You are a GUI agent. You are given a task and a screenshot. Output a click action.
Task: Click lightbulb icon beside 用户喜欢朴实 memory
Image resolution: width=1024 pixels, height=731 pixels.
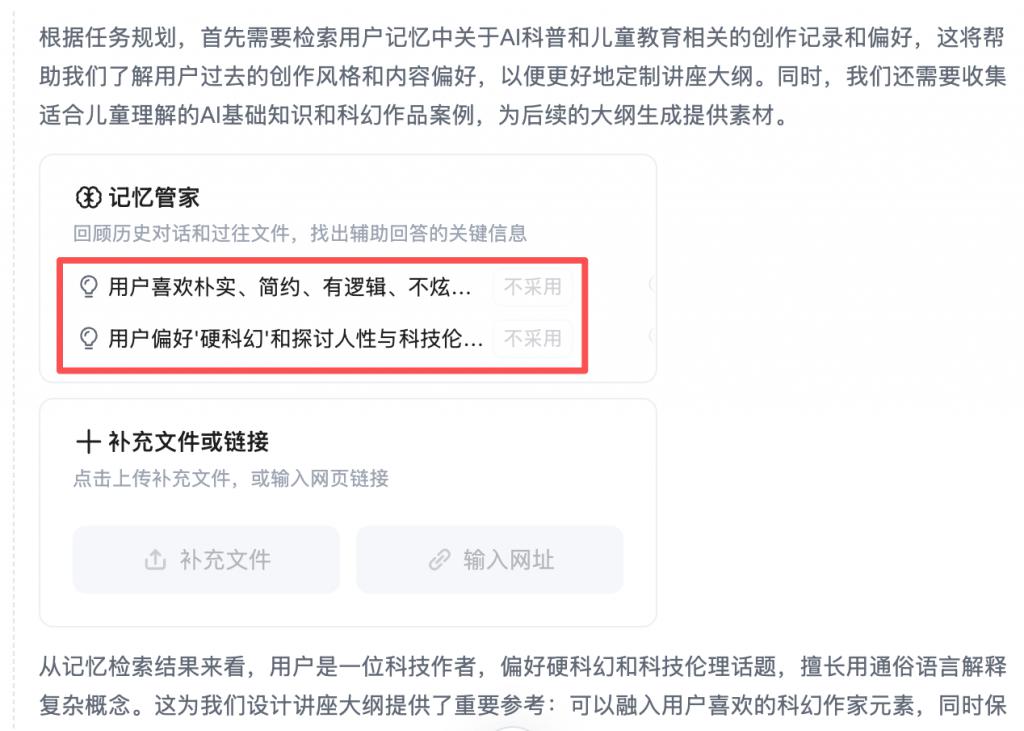coord(88,286)
